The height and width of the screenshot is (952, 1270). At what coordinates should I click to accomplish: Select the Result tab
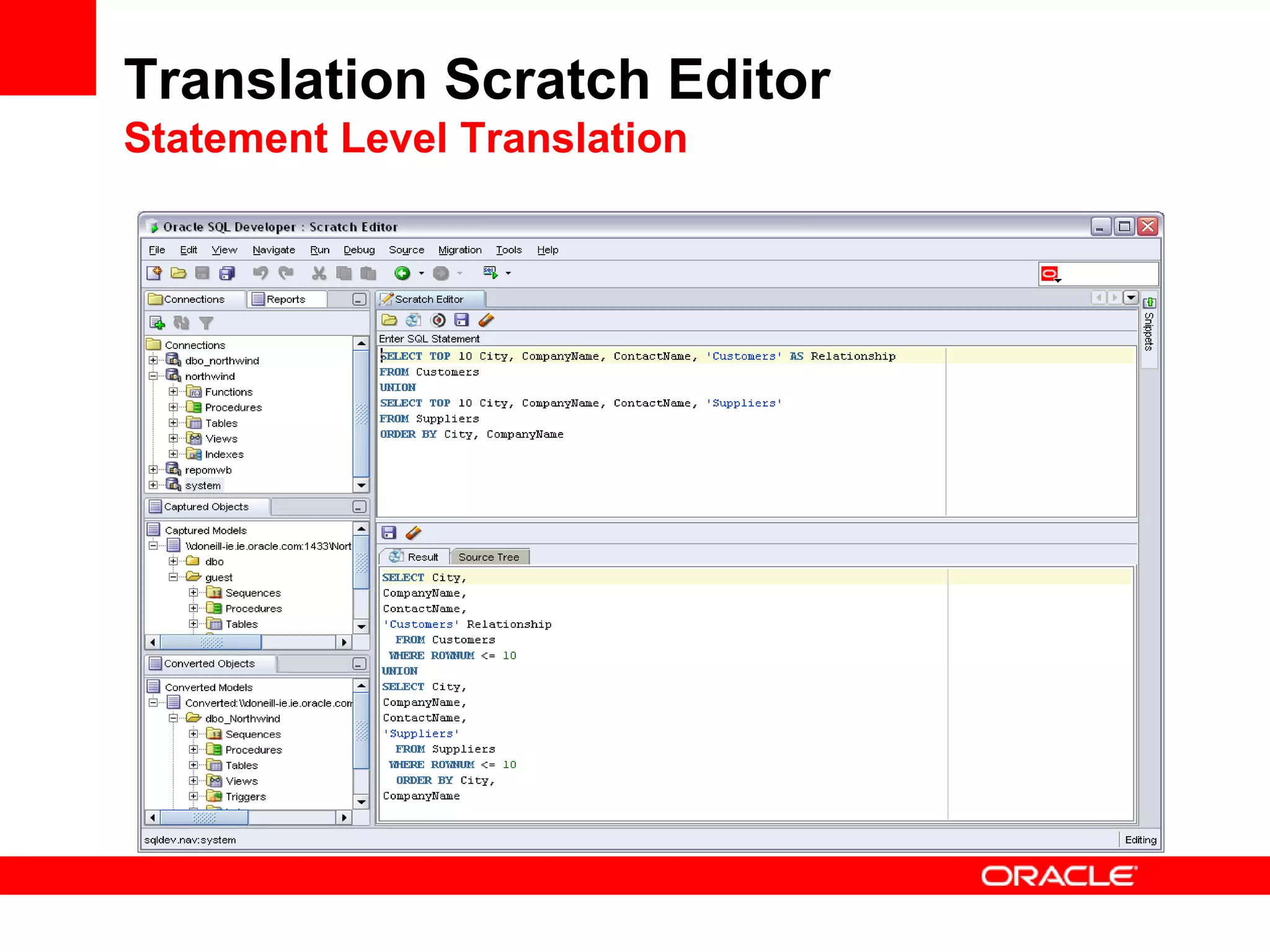pyautogui.click(x=414, y=557)
